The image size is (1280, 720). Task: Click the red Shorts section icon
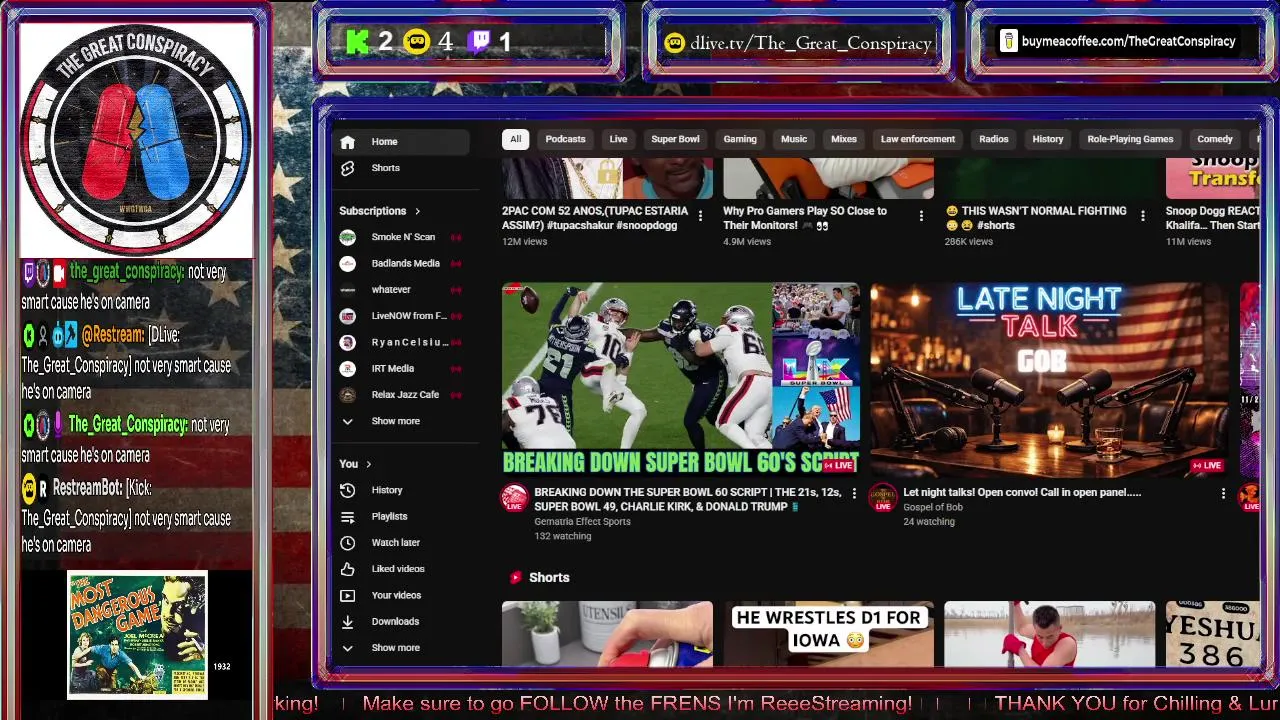(x=516, y=577)
